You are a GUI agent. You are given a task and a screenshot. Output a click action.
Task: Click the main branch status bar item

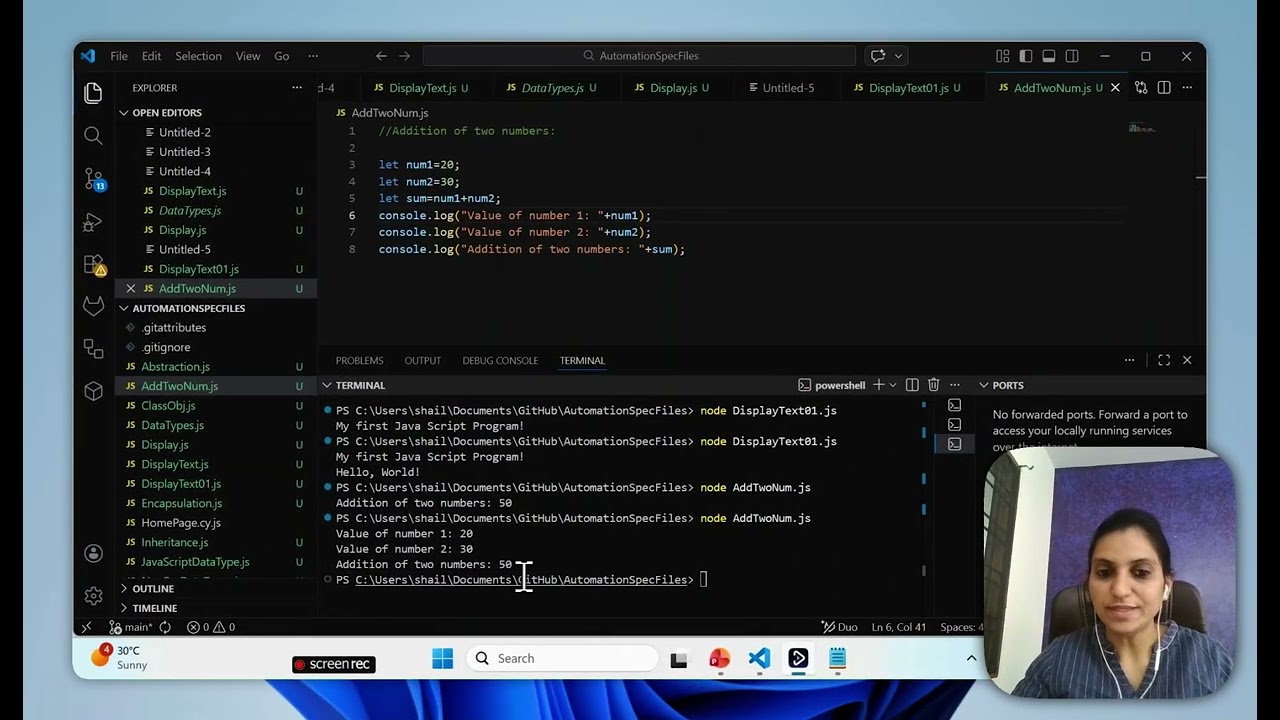click(x=132, y=627)
